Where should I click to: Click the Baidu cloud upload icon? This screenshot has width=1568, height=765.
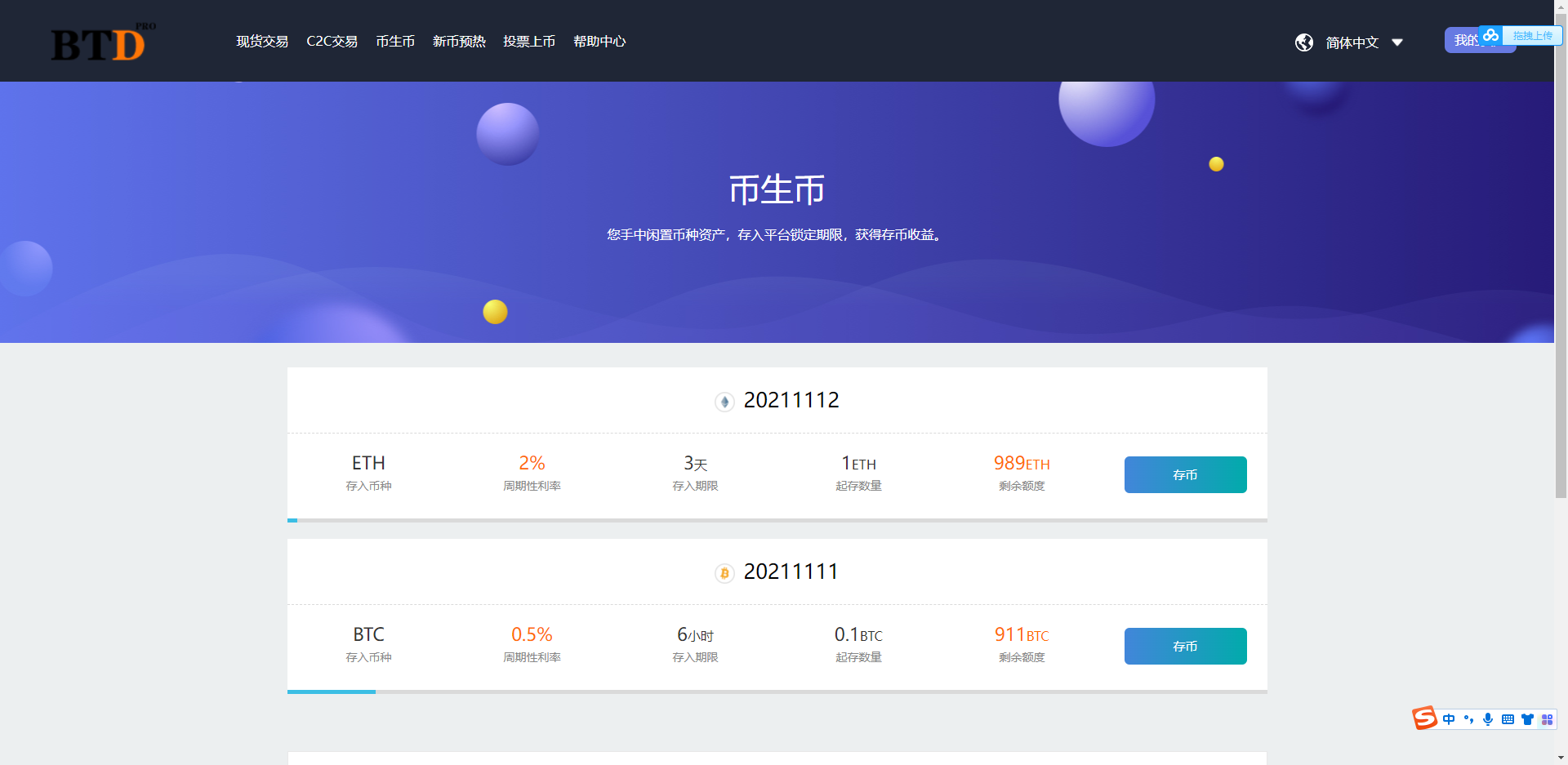(1491, 35)
